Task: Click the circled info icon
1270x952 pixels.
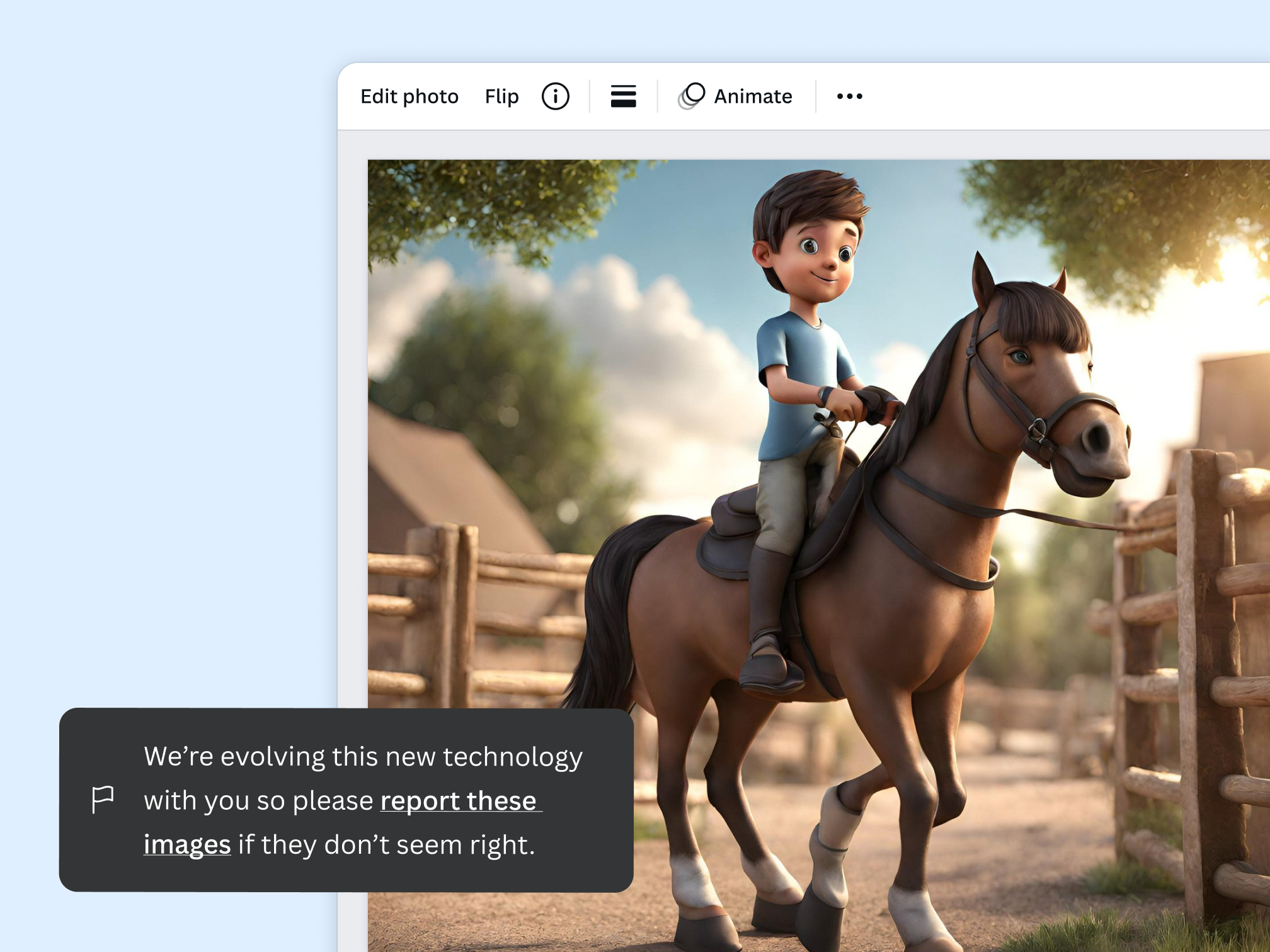Action: click(555, 96)
